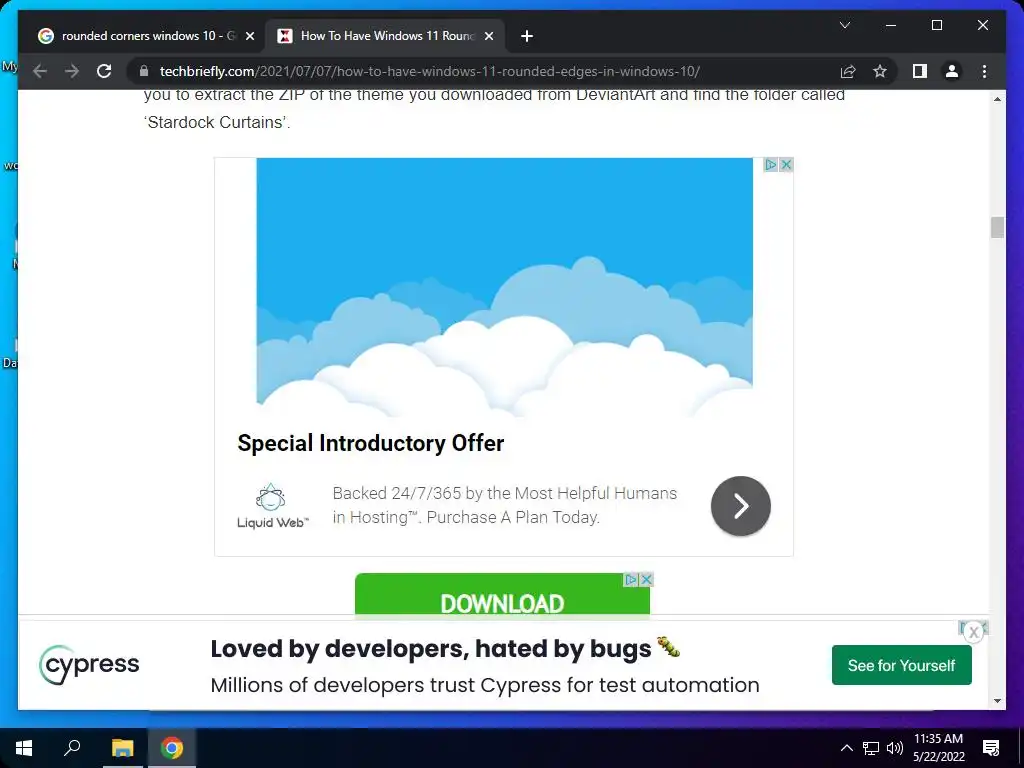Click the Cypress logo in the banner
The height and width of the screenshot is (768, 1024).
click(x=89, y=665)
